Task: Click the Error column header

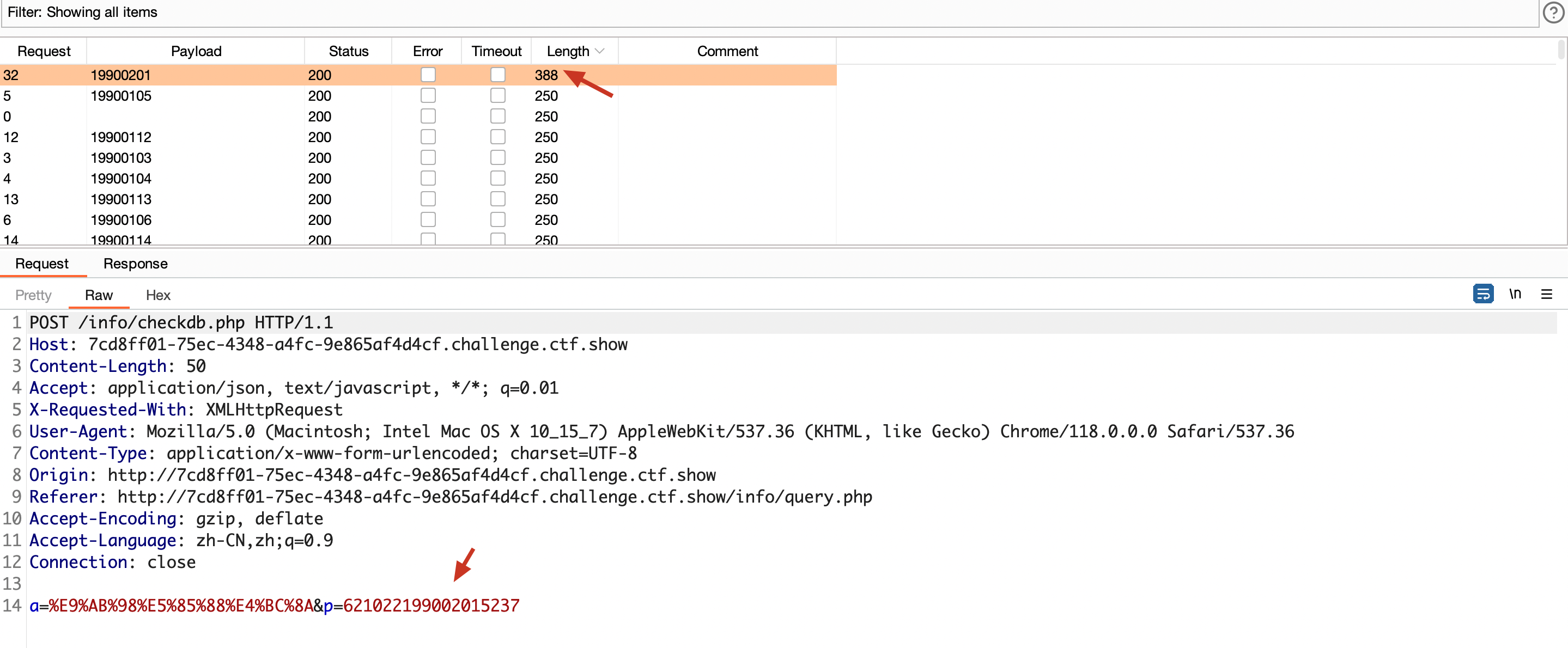Action: [x=427, y=51]
